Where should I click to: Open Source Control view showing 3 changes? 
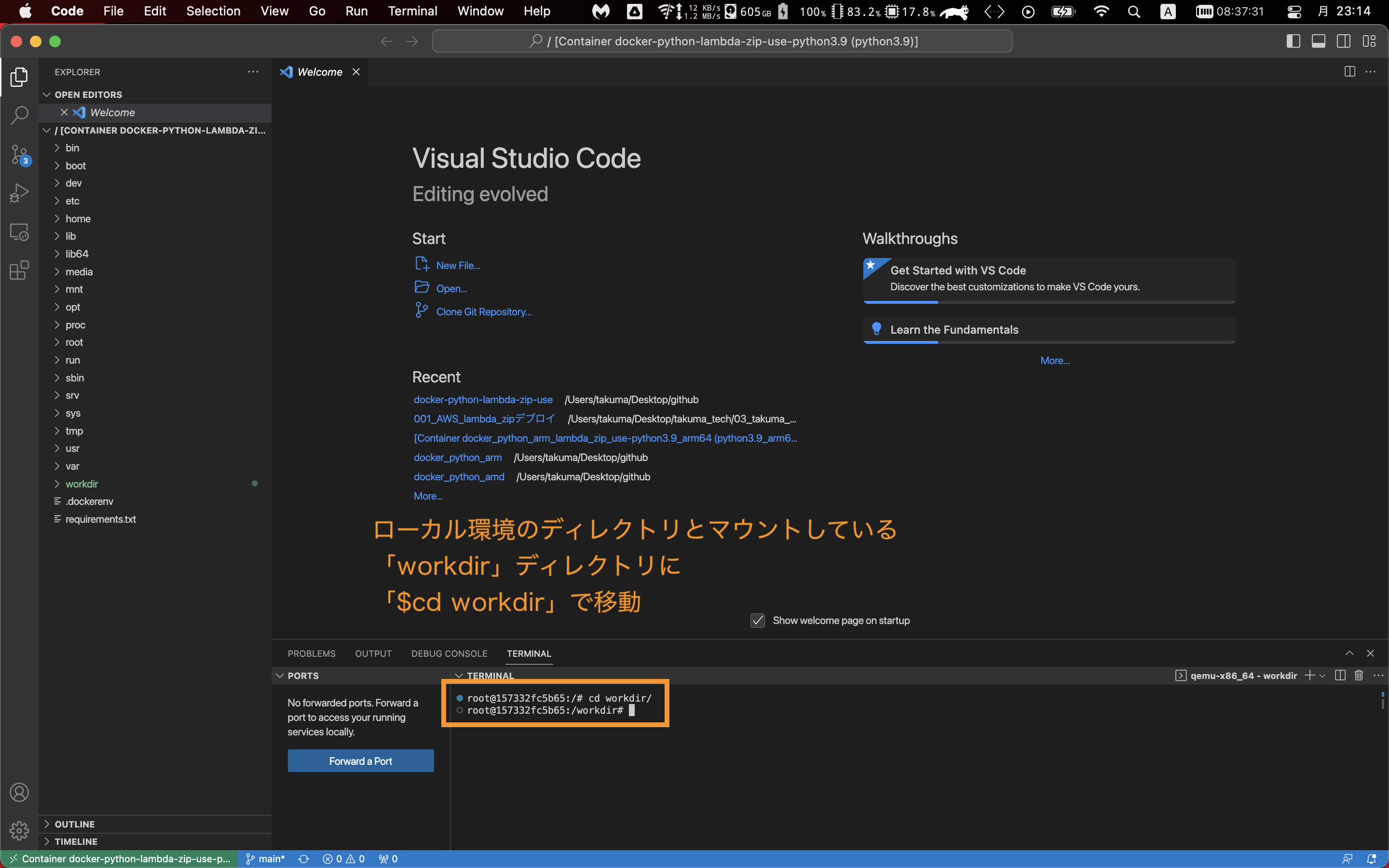pos(19,154)
